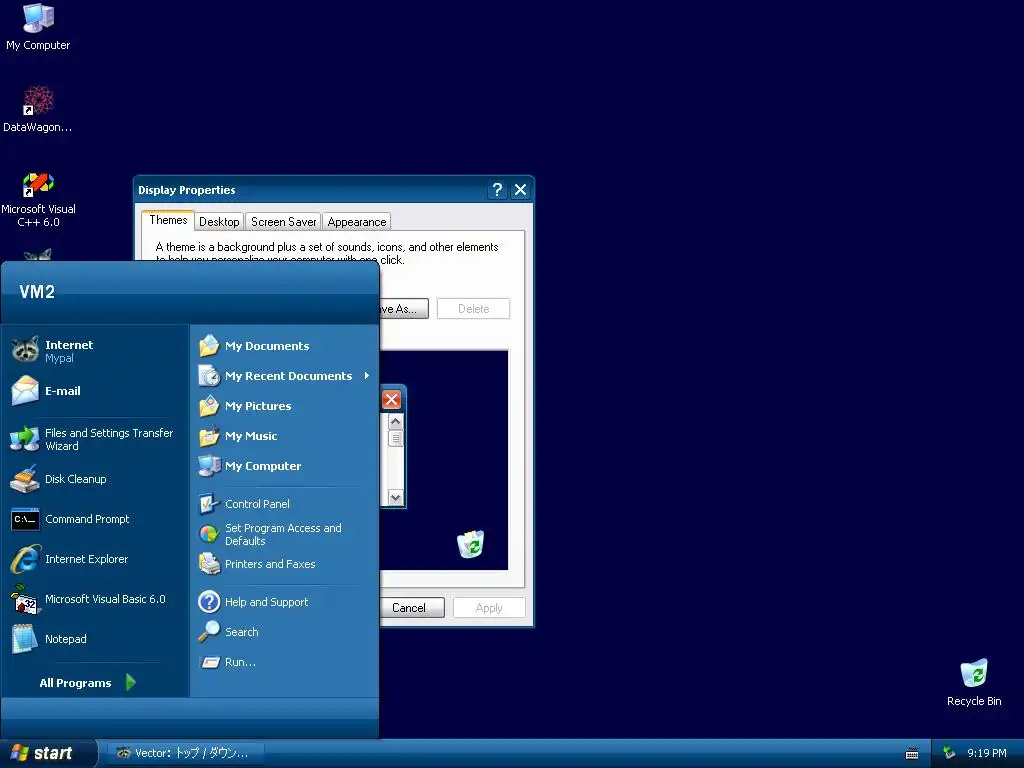Click the taskbar clock showing 9:19 PM
The width and height of the screenshot is (1024, 768).
[x=987, y=753]
